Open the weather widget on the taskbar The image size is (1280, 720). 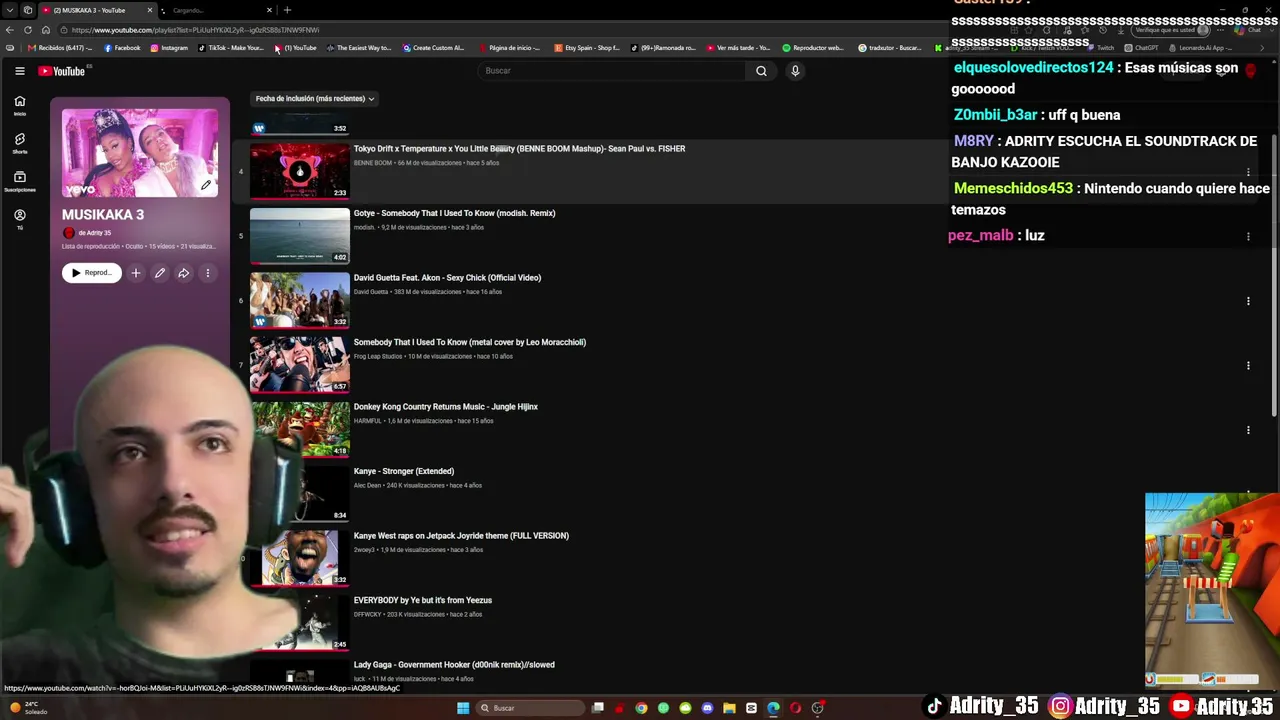click(x=30, y=708)
